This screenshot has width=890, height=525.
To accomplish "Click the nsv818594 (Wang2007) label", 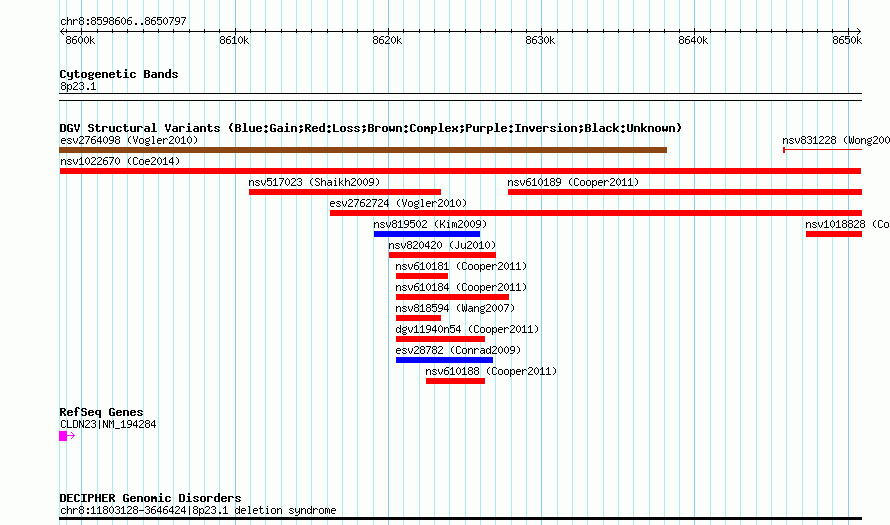I will click(455, 308).
